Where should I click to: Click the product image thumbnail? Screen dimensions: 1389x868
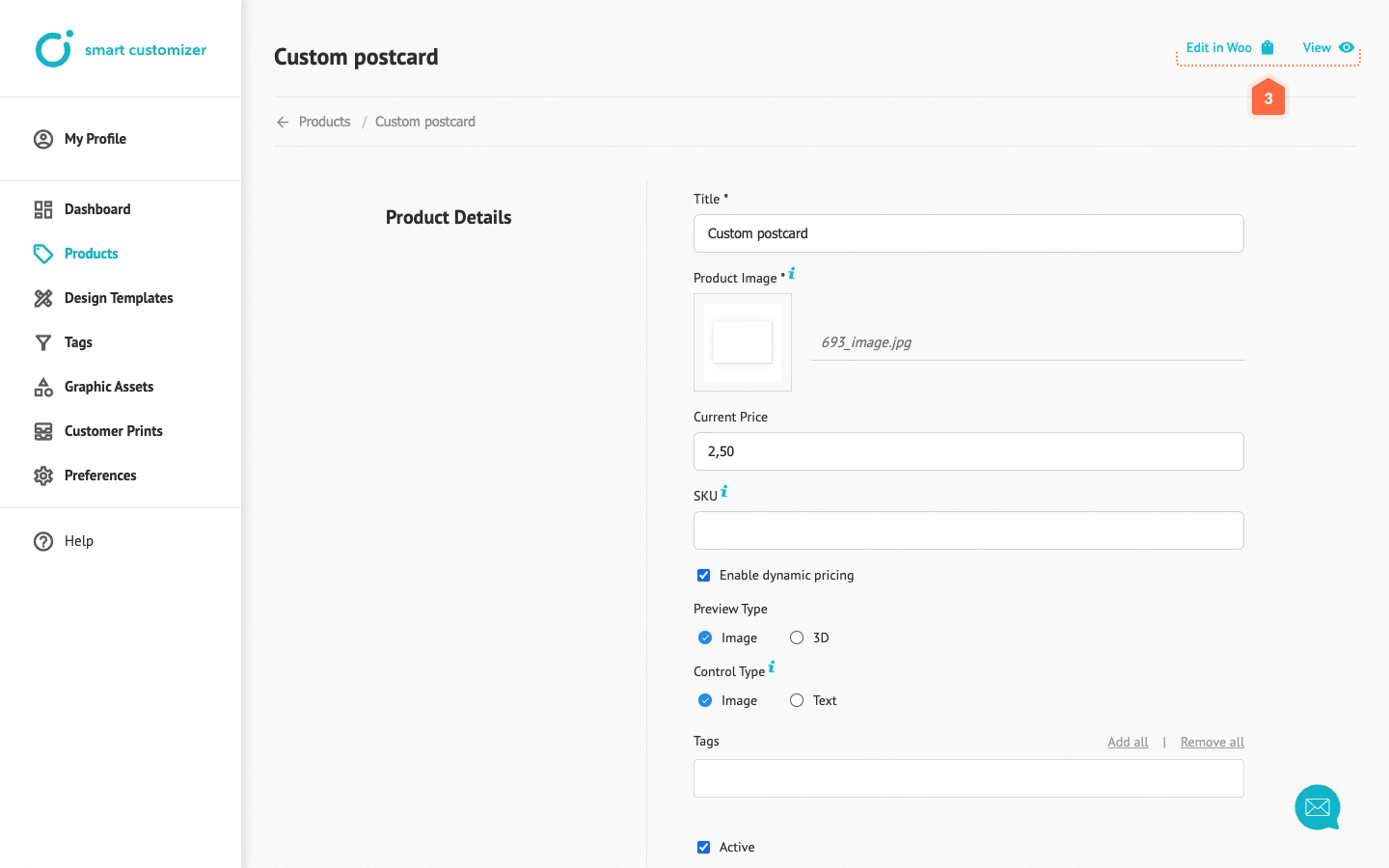point(743,342)
